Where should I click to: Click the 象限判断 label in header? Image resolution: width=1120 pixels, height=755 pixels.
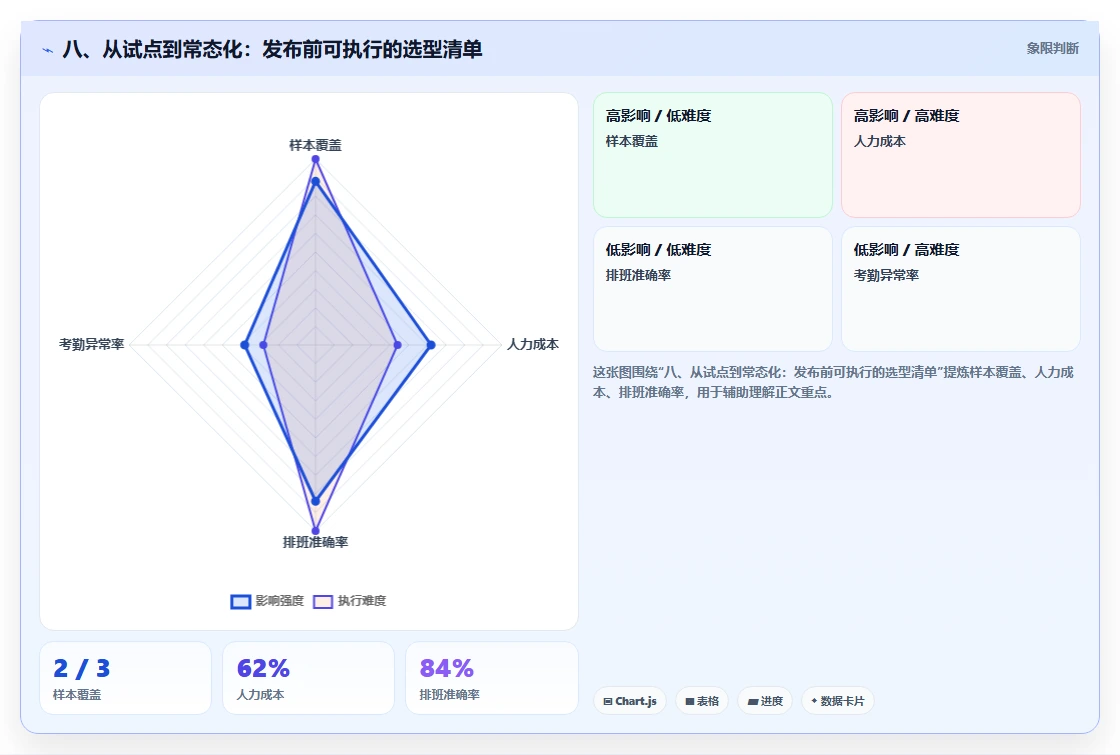(x=1052, y=49)
